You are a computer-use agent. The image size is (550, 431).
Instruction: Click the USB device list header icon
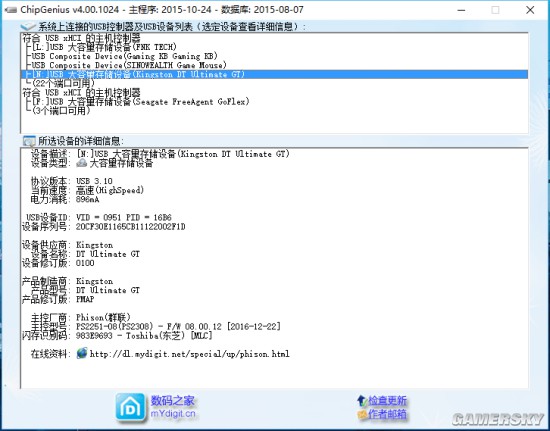pos(28,26)
